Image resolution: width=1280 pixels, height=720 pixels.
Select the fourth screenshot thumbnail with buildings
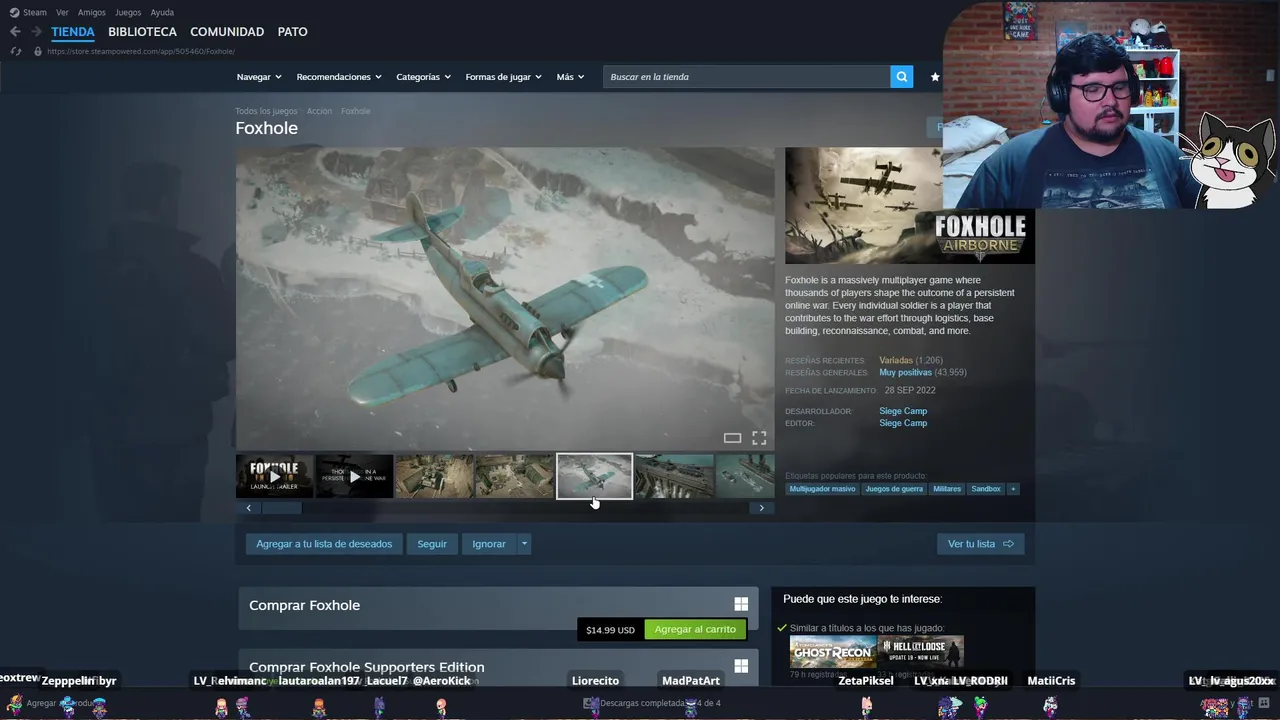[x=514, y=476]
